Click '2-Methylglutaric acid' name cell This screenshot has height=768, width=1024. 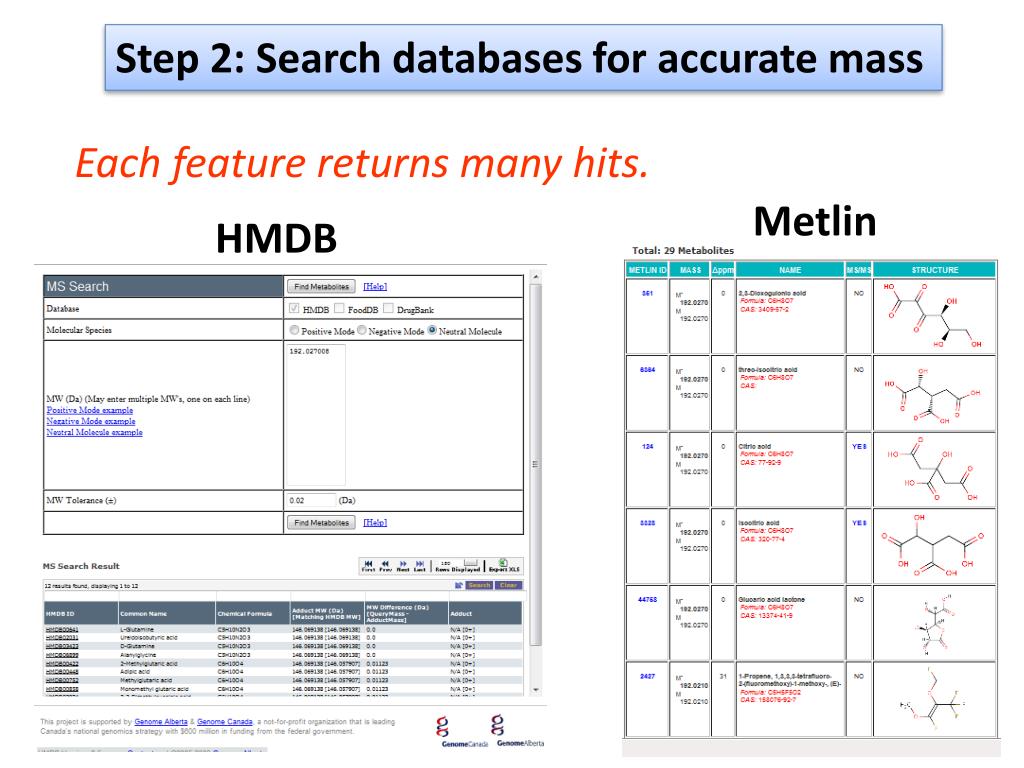[x=149, y=664]
